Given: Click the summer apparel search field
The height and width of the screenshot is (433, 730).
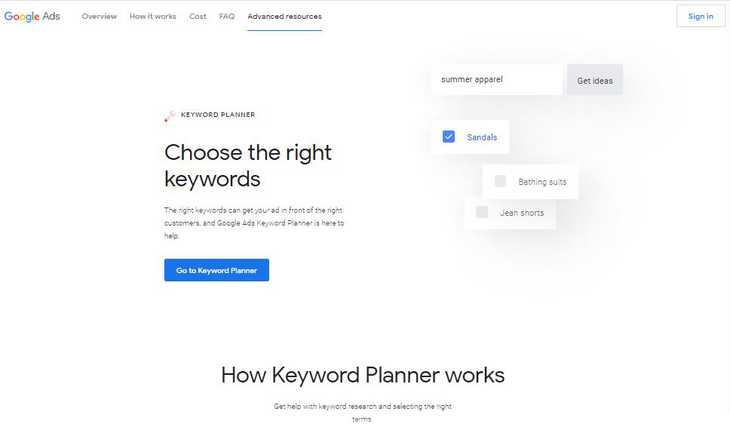Looking at the screenshot, I should pos(497,80).
